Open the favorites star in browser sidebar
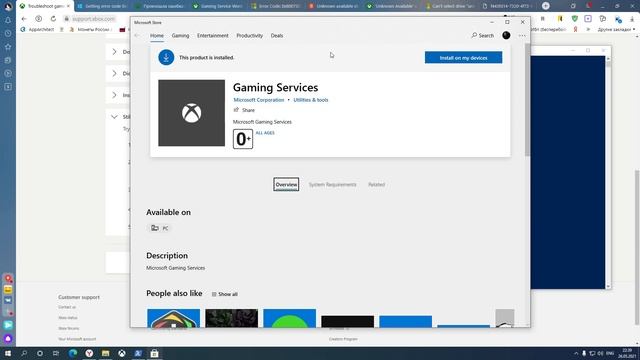This screenshot has width=640, height=360. [8, 47]
